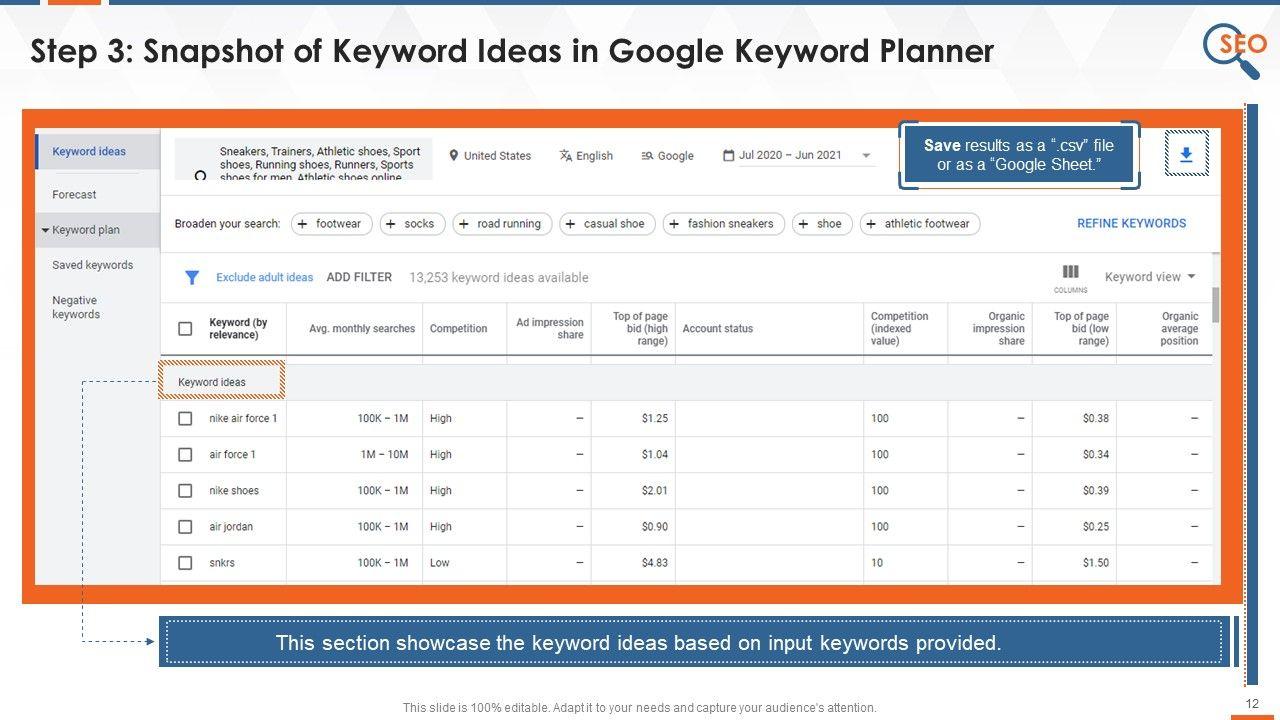
Task: Go to Forecast in the sidebar
Action: pyautogui.click(x=74, y=195)
